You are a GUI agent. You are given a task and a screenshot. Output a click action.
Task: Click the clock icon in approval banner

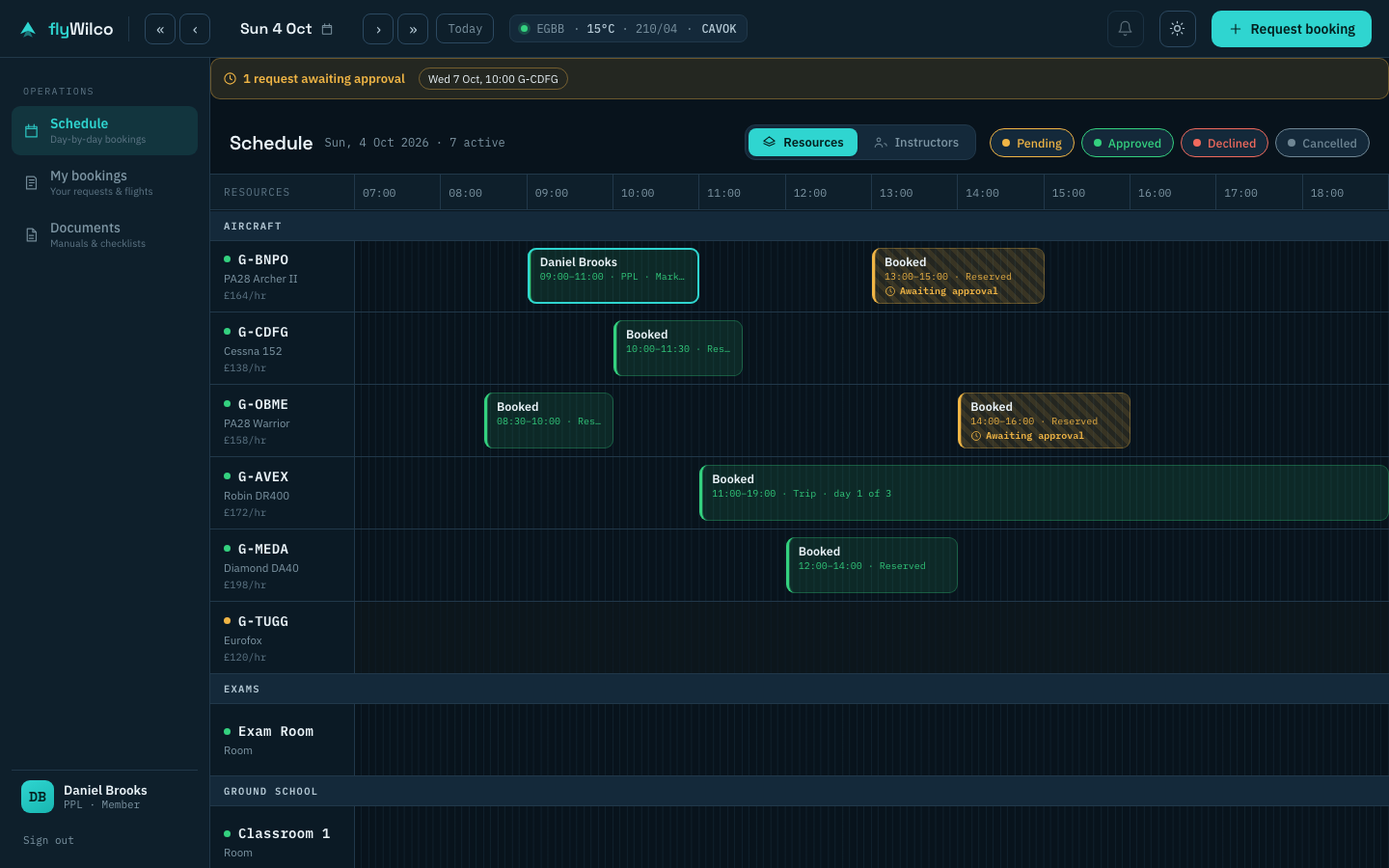click(230, 79)
